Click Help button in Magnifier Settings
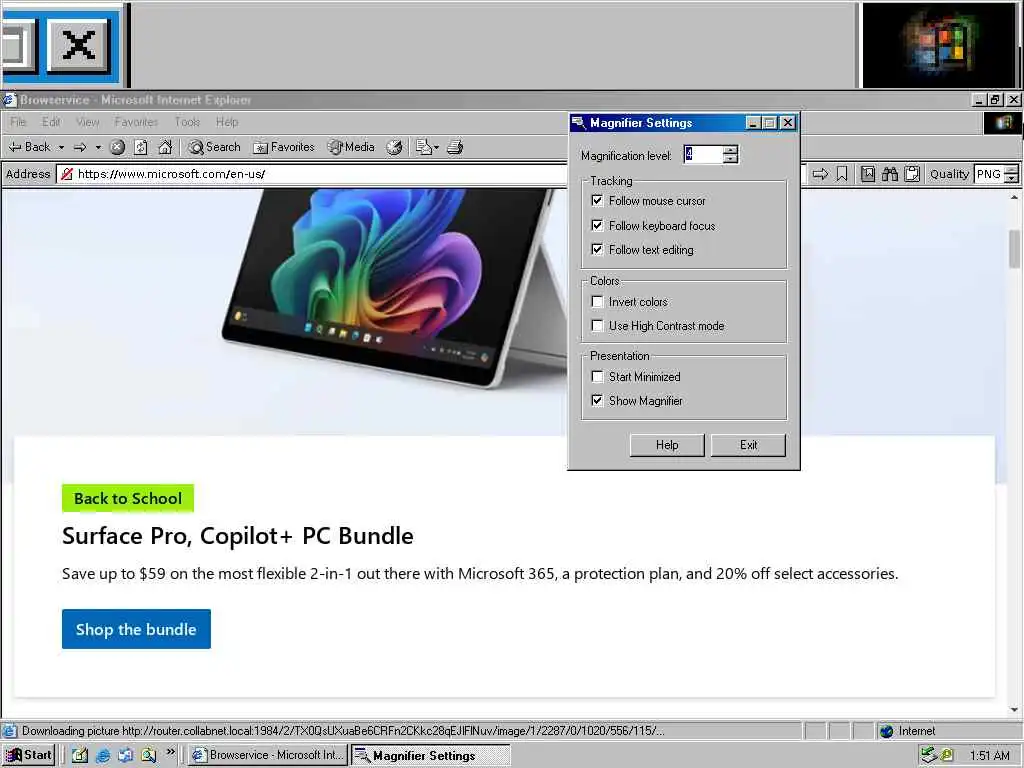1024x768 pixels. tap(667, 445)
